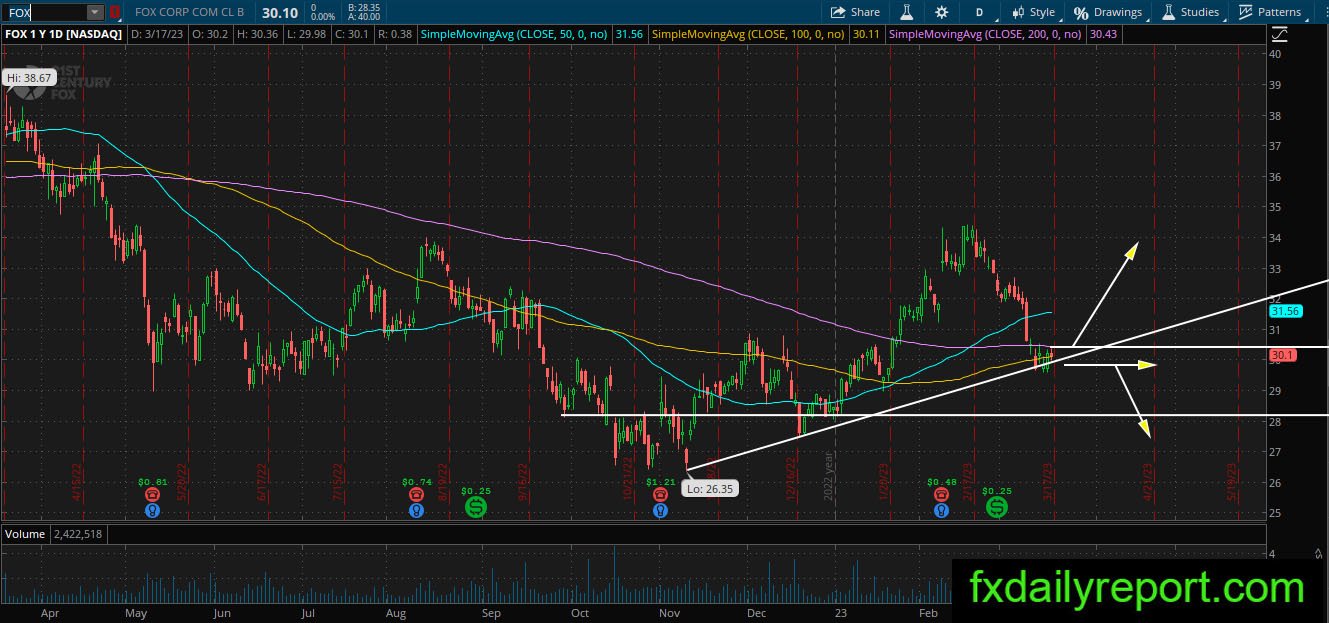Click the Share button
Image resolution: width=1329 pixels, height=623 pixels.
855,12
